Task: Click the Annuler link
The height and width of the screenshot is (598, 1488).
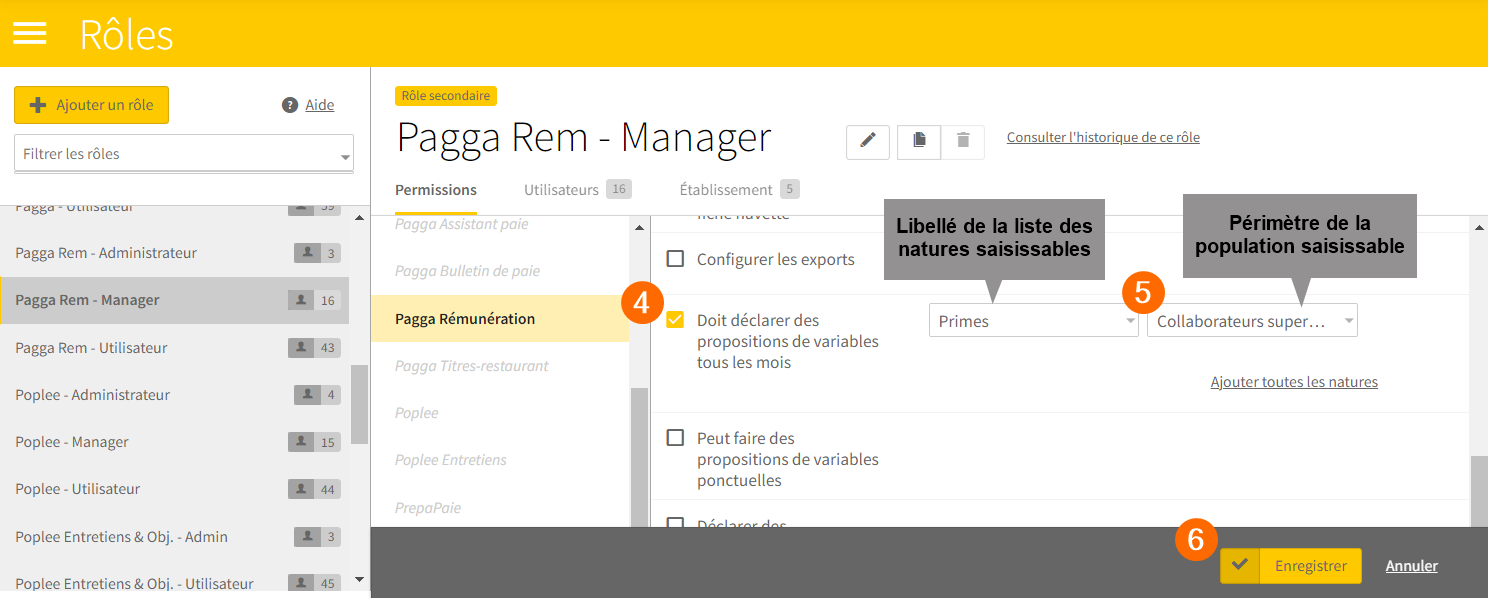Action: coord(1412,566)
